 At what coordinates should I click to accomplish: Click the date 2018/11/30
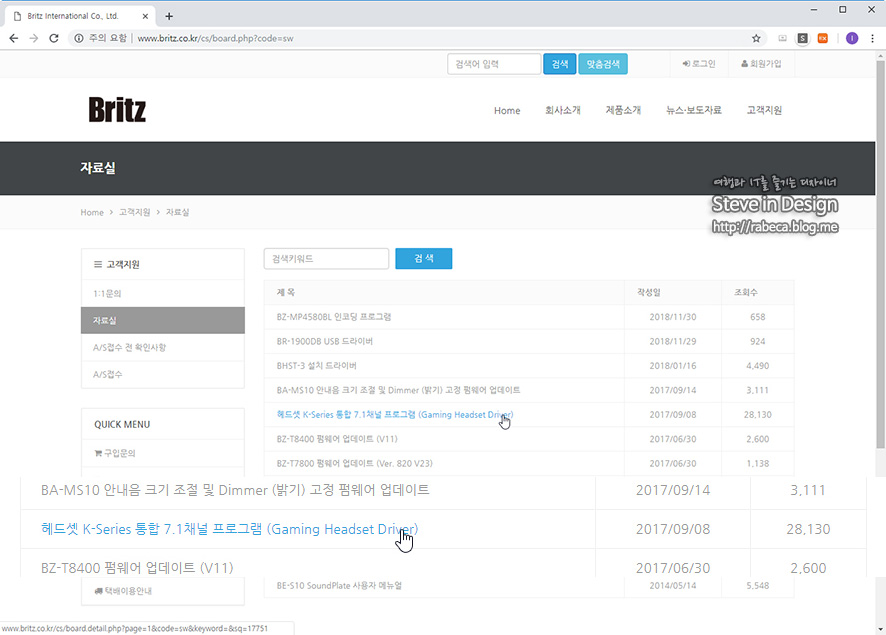(x=672, y=317)
